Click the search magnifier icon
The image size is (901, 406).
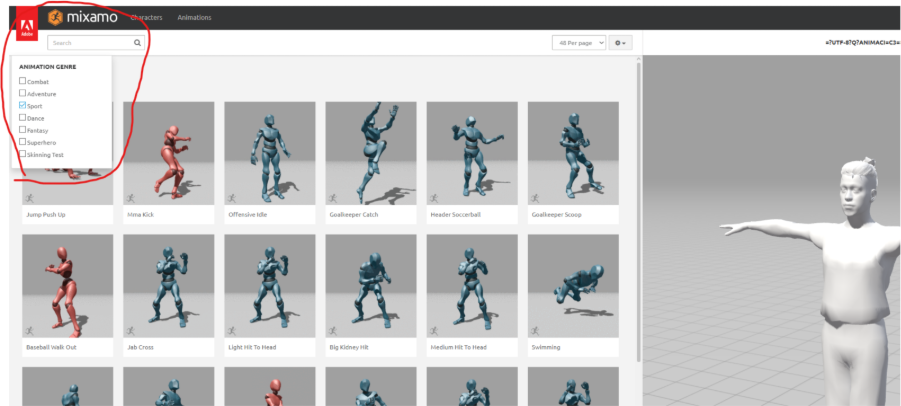[137, 43]
